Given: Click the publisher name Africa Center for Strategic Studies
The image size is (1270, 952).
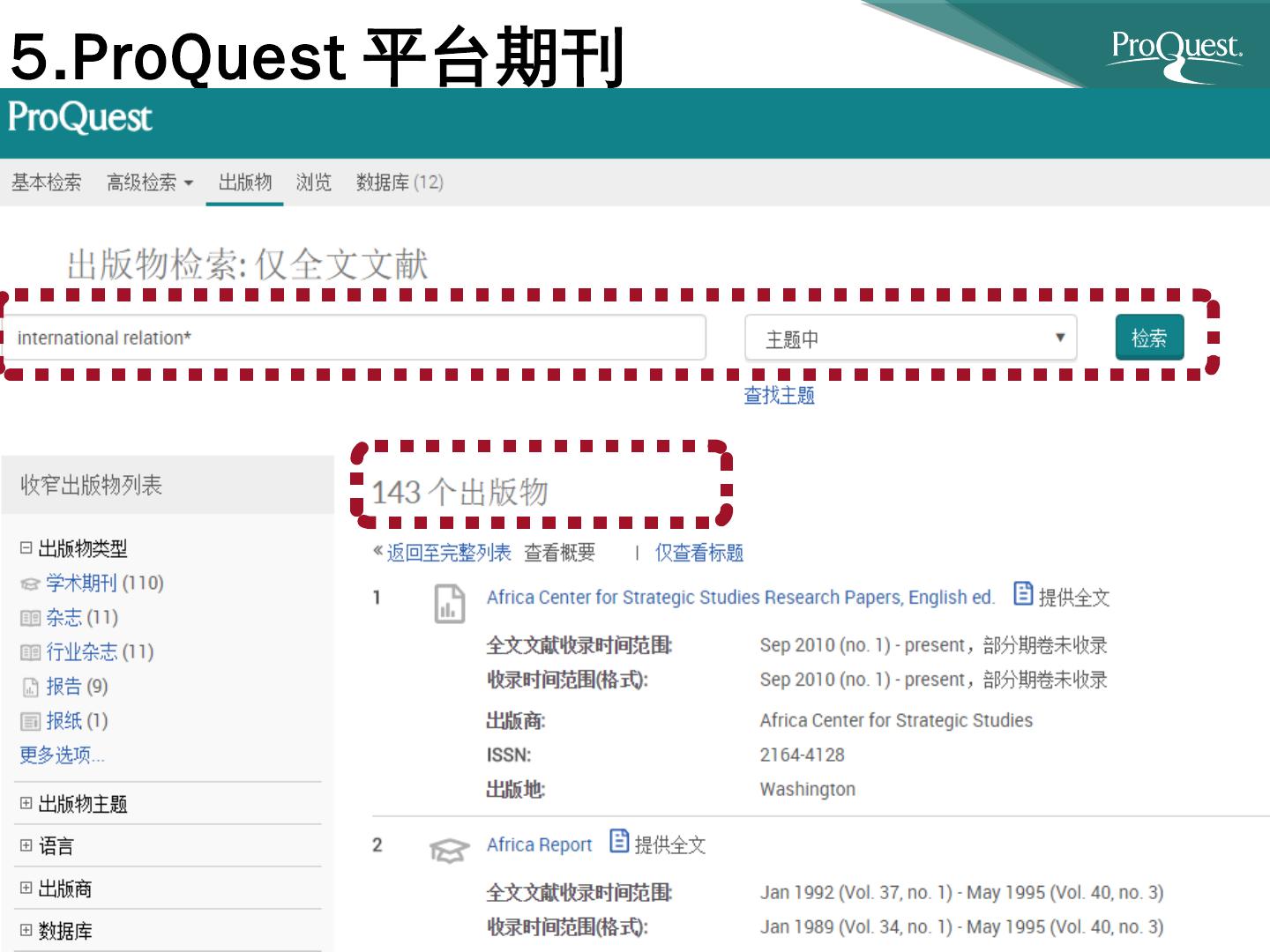Looking at the screenshot, I should (x=896, y=720).
